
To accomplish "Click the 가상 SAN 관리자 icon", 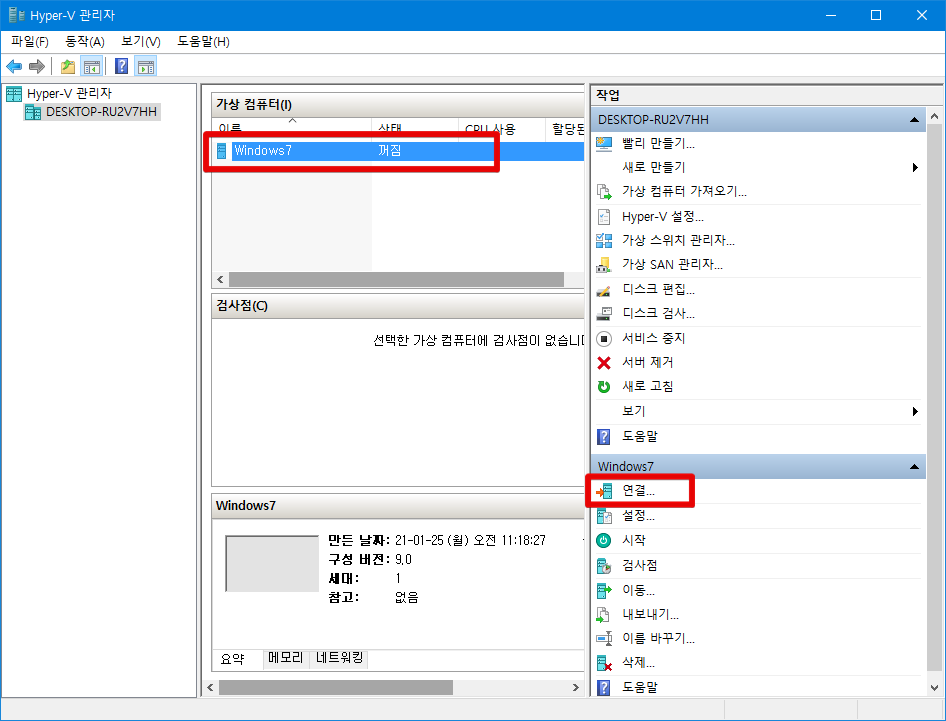I will (604, 265).
